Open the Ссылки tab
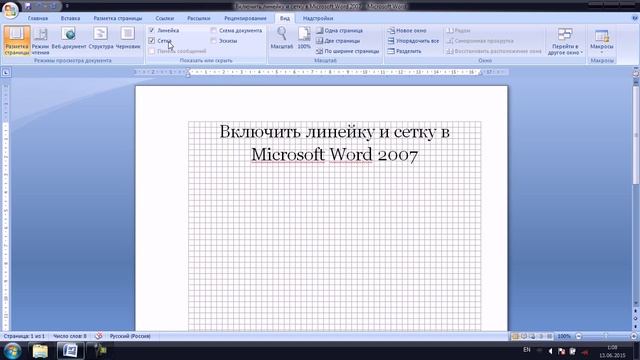 [x=164, y=18]
